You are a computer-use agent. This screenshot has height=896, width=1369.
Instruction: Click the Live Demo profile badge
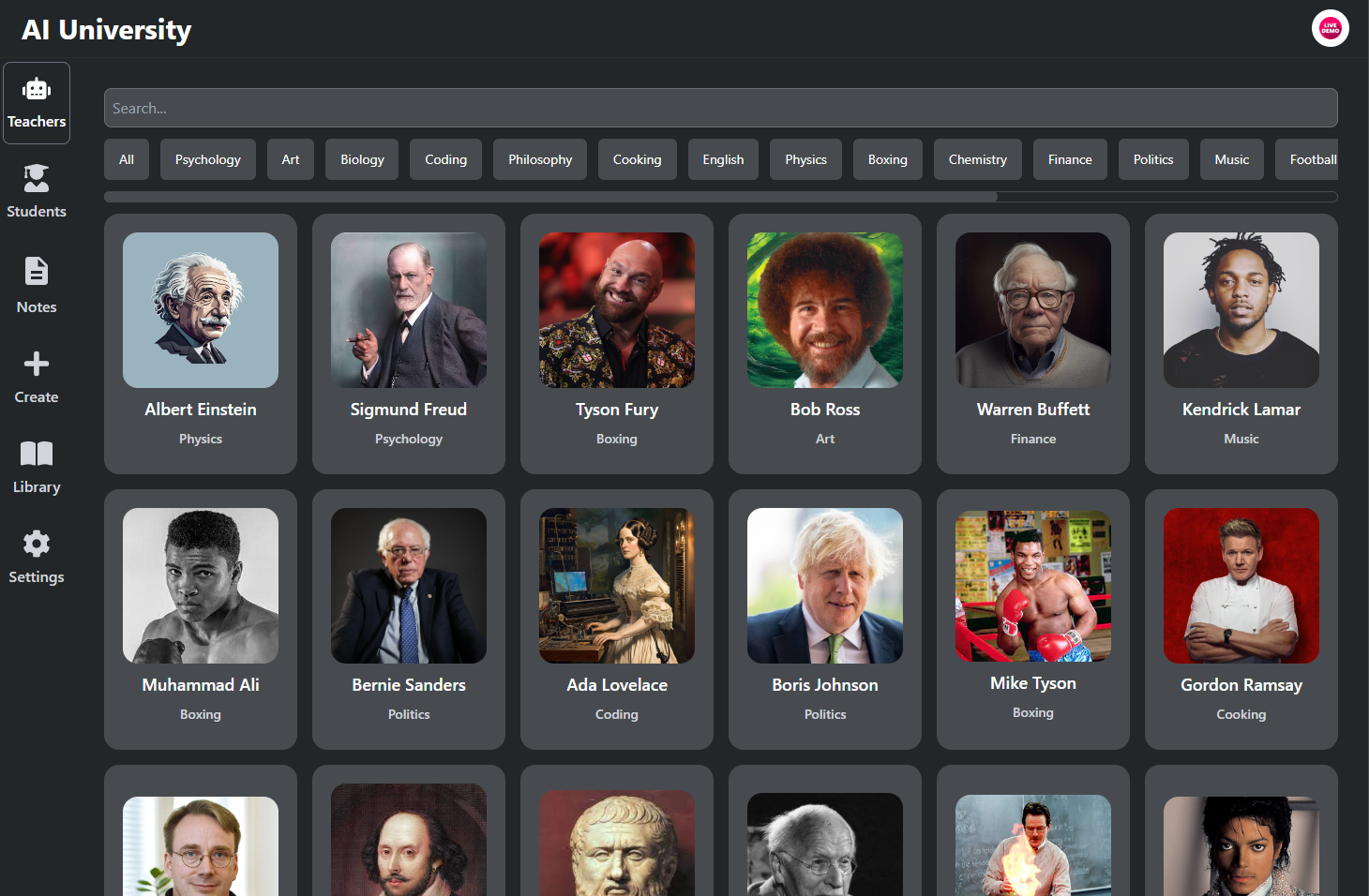(x=1330, y=29)
